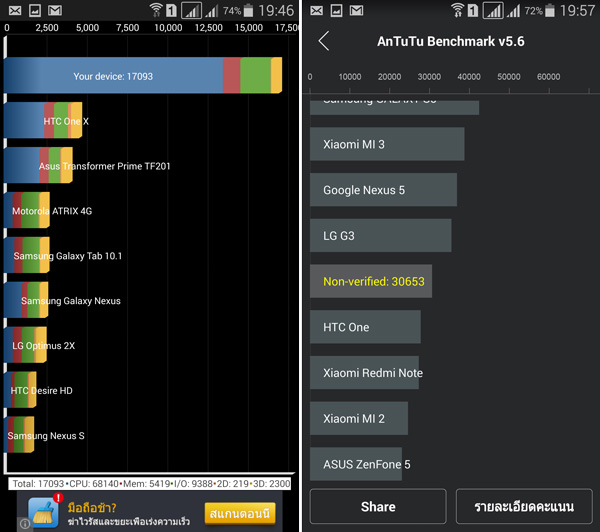
Task: Tap the 72% battery percentage text
Action: 534,11
